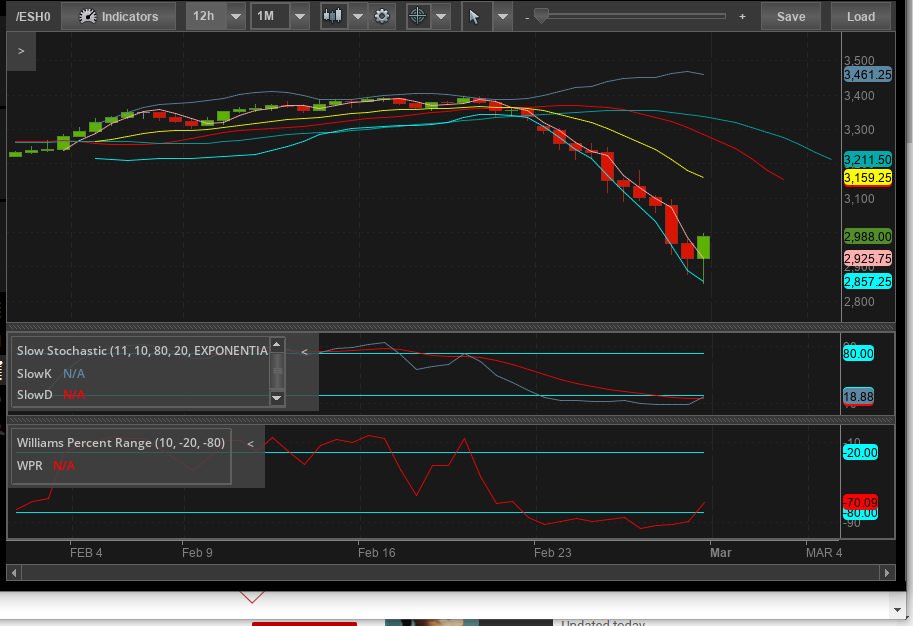Select the 12h timeframe button
913x626 pixels.
[204, 16]
